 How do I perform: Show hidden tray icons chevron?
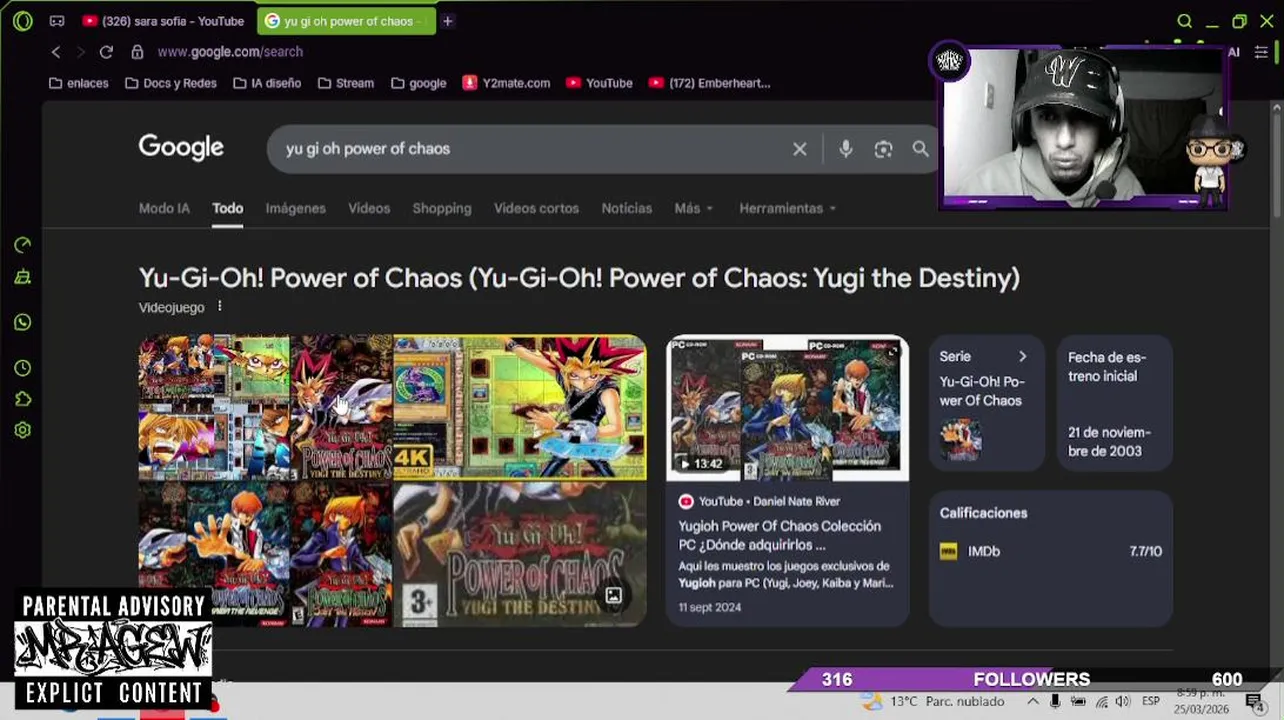tap(1031, 702)
